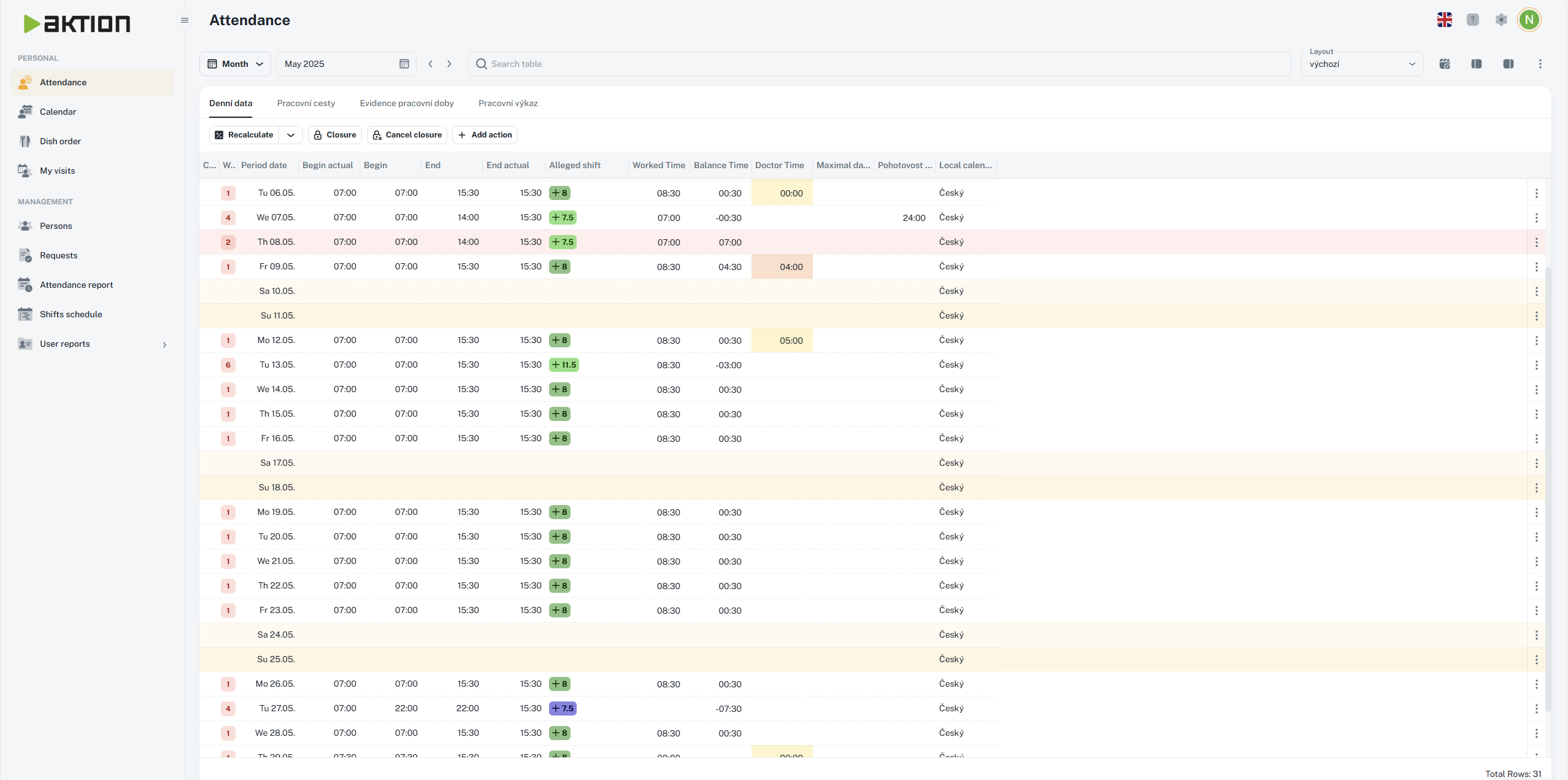Viewport: 1568px width, 780px height.
Task: Go to the next month arrow
Action: 449,64
